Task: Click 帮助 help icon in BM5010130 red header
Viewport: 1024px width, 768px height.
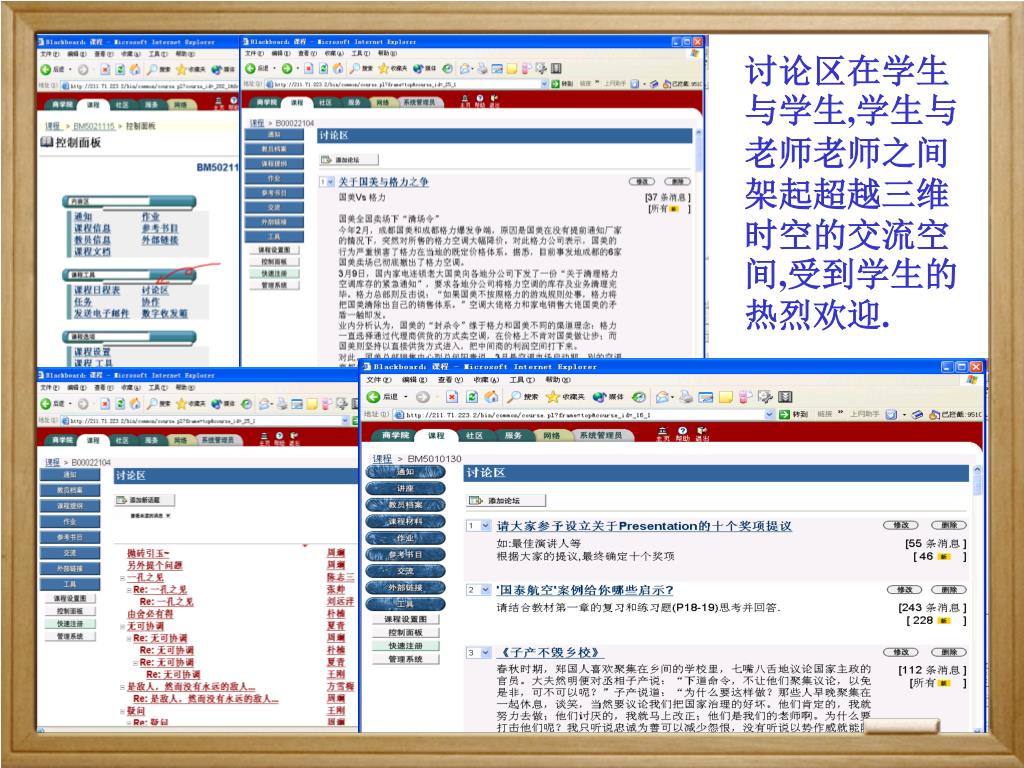Action: (x=682, y=434)
